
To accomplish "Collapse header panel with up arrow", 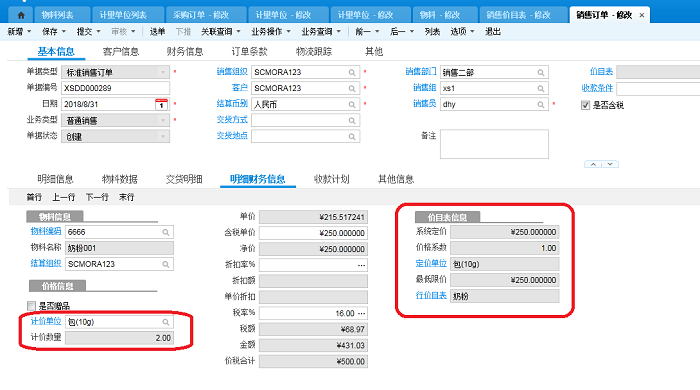I will coord(593,164).
